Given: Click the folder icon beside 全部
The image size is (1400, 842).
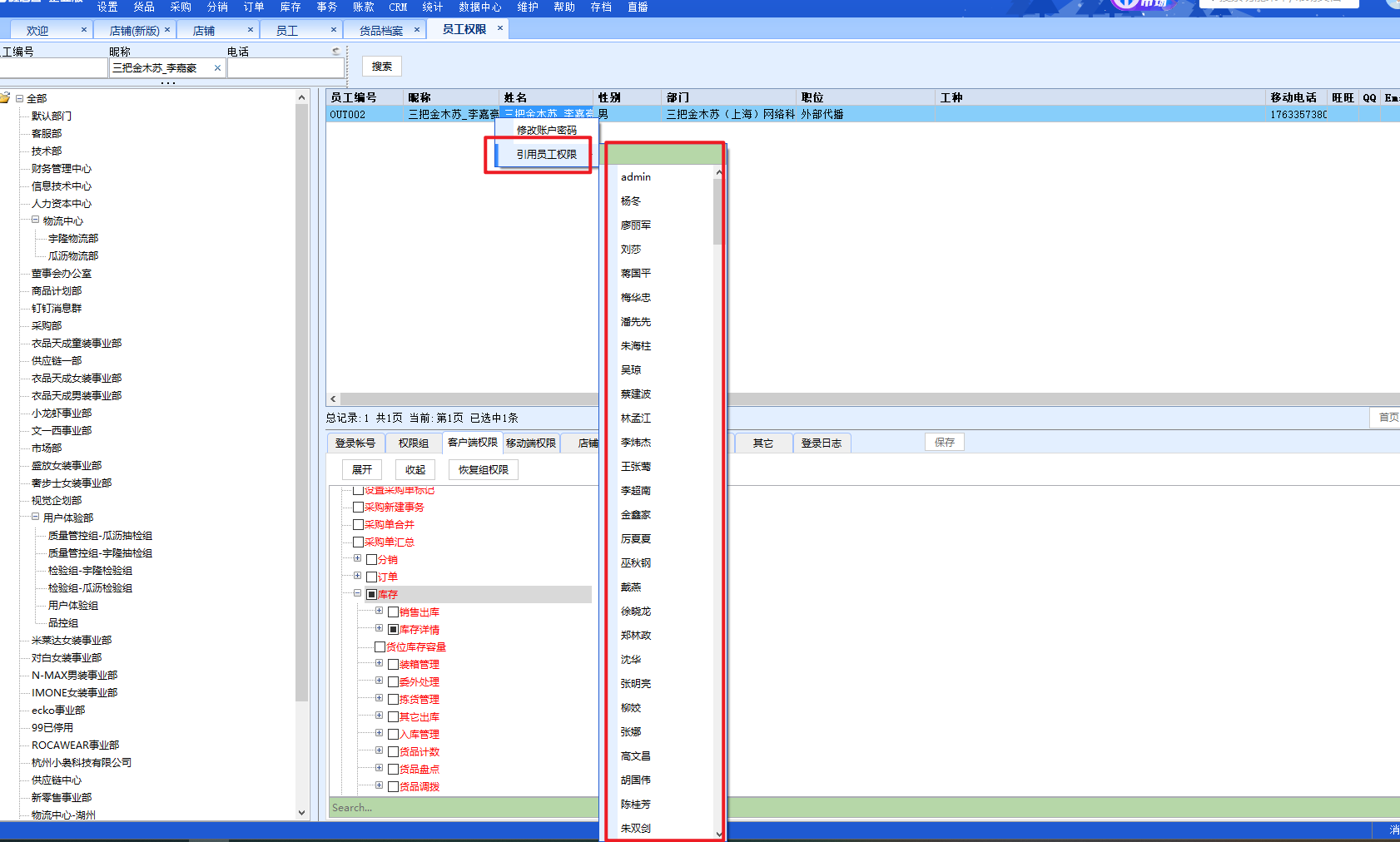Looking at the screenshot, I should 5,98.
